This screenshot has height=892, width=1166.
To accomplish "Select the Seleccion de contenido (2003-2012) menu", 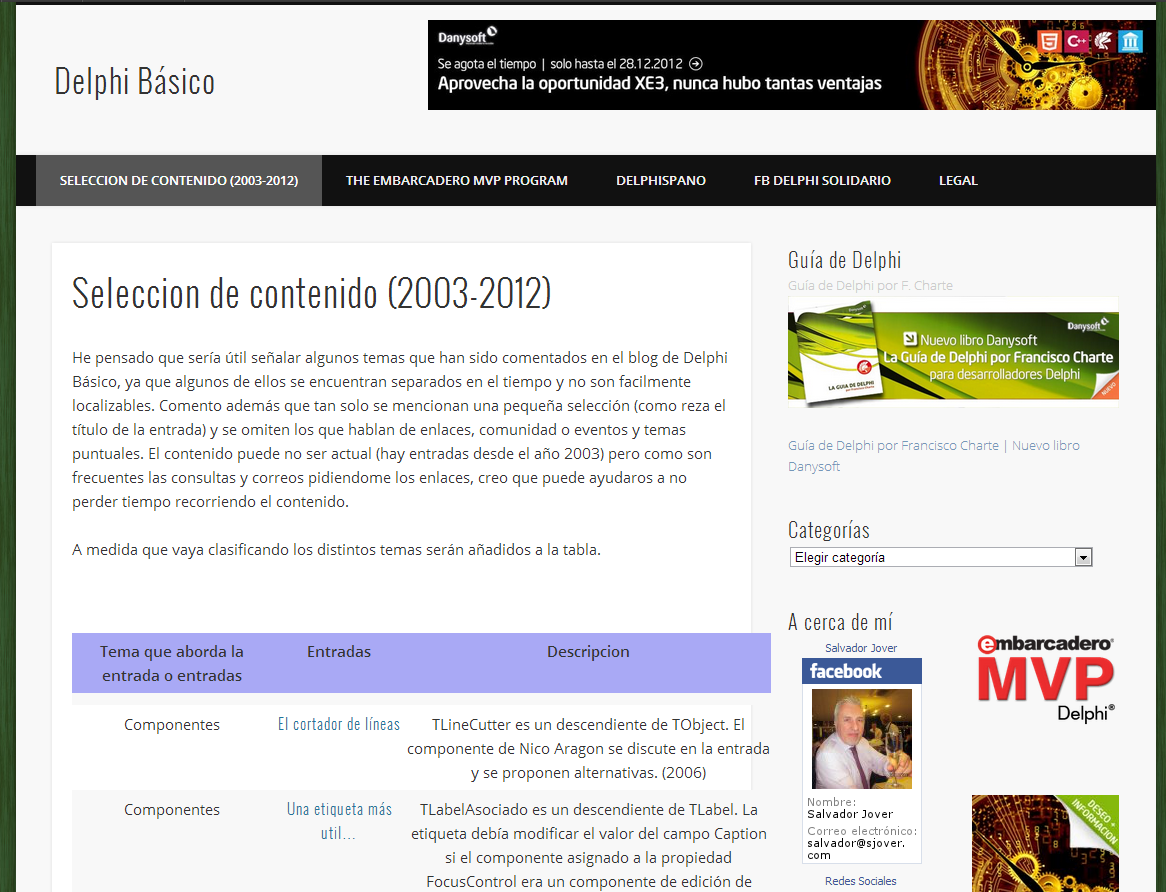I will (179, 181).
